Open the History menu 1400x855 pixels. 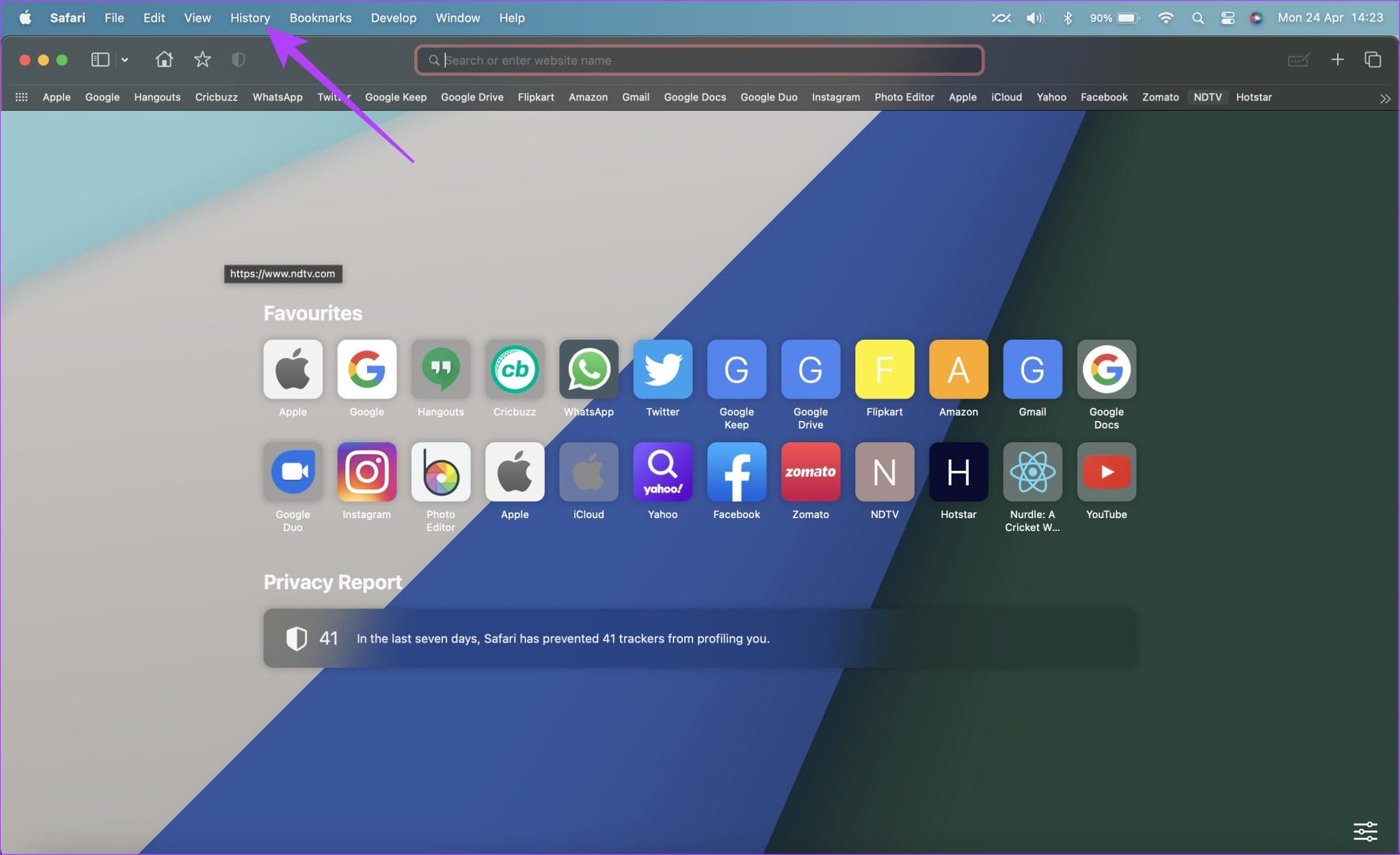(x=250, y=18)
